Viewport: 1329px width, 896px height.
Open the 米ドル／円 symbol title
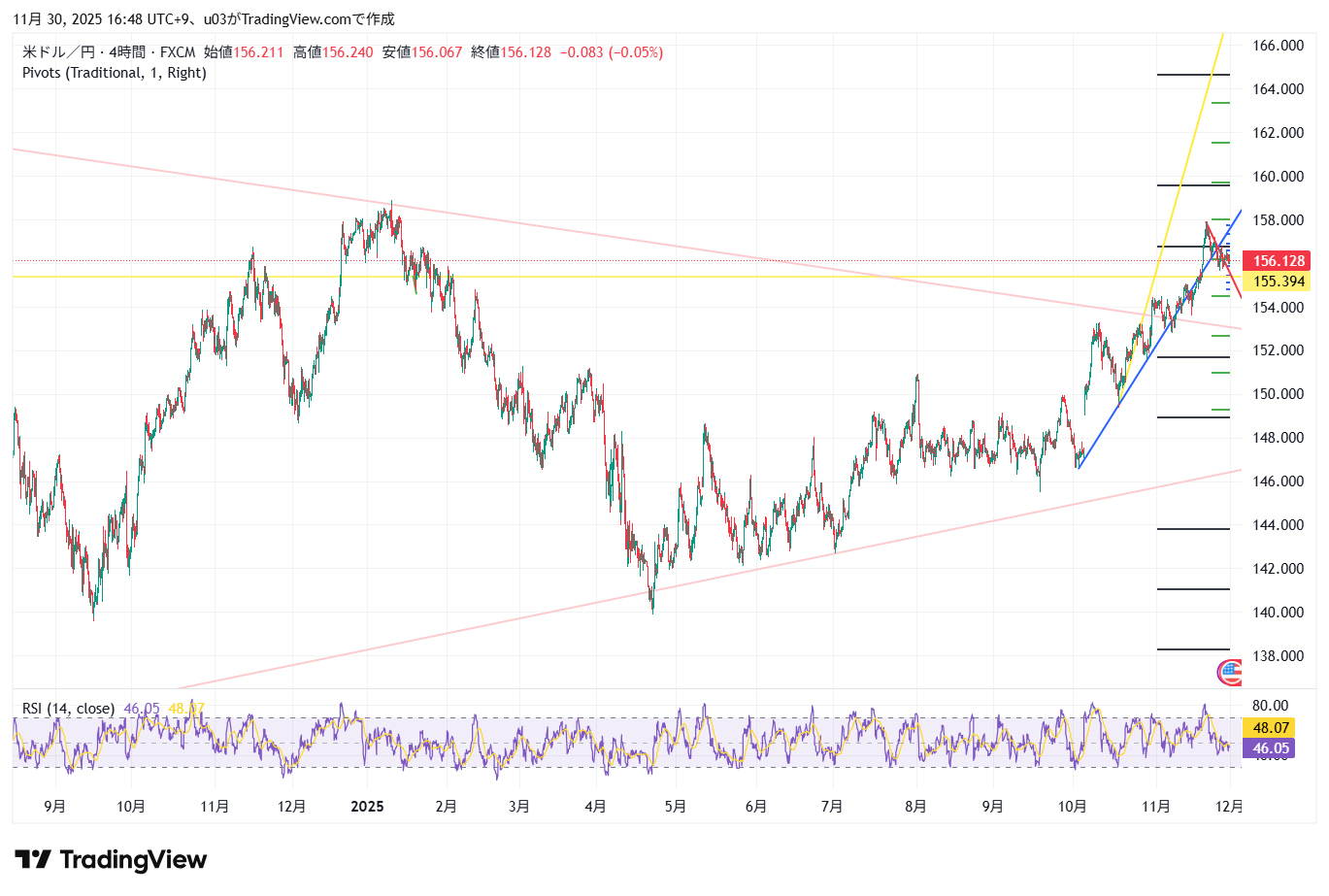click(x=58, y=52)
